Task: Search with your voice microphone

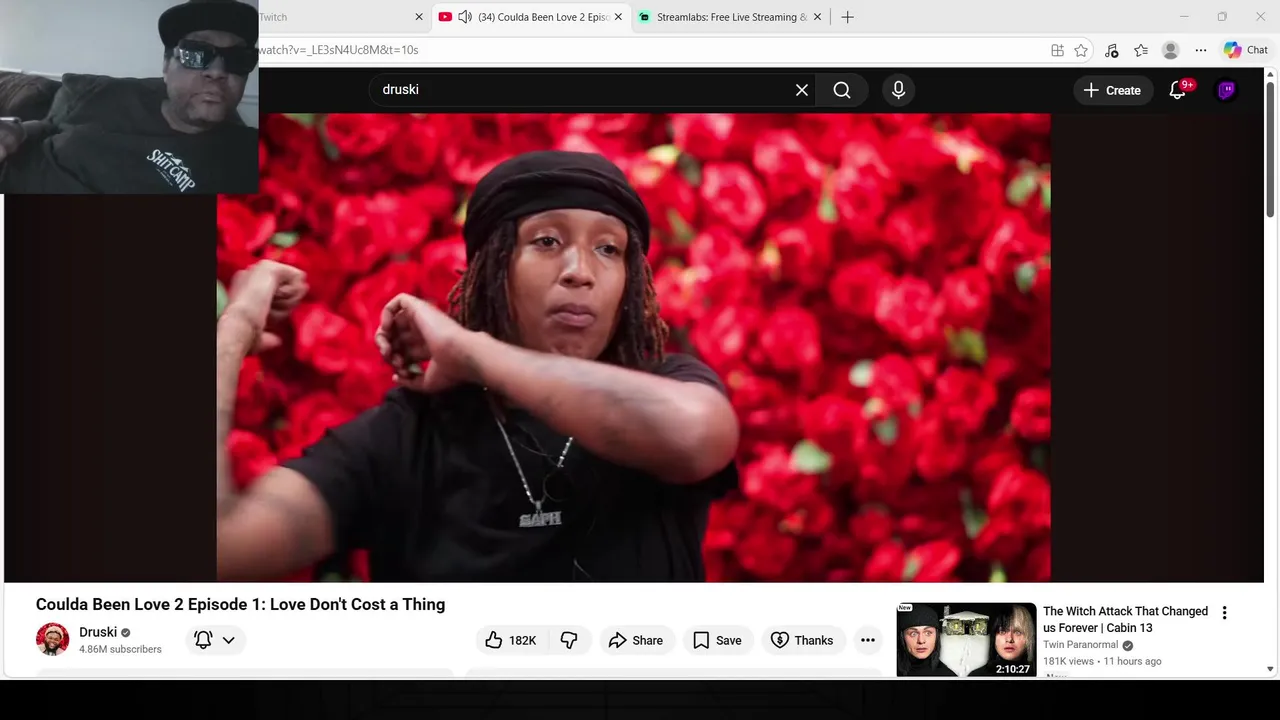Action: (898, 90)
